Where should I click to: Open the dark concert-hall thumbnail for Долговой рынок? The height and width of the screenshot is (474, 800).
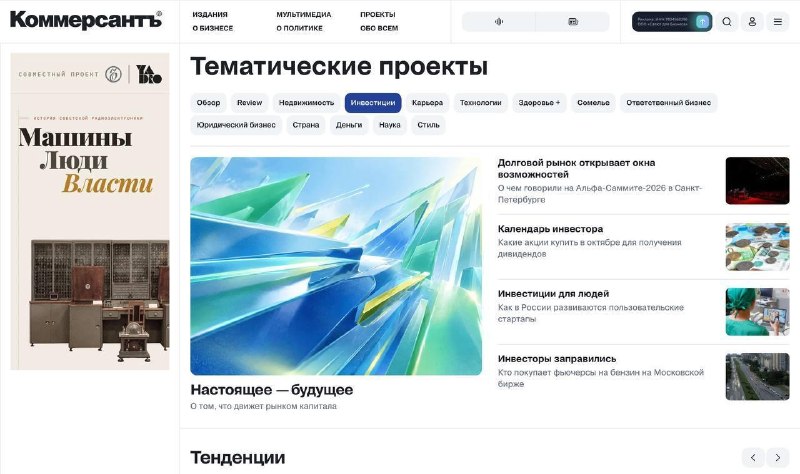point(757,181)
